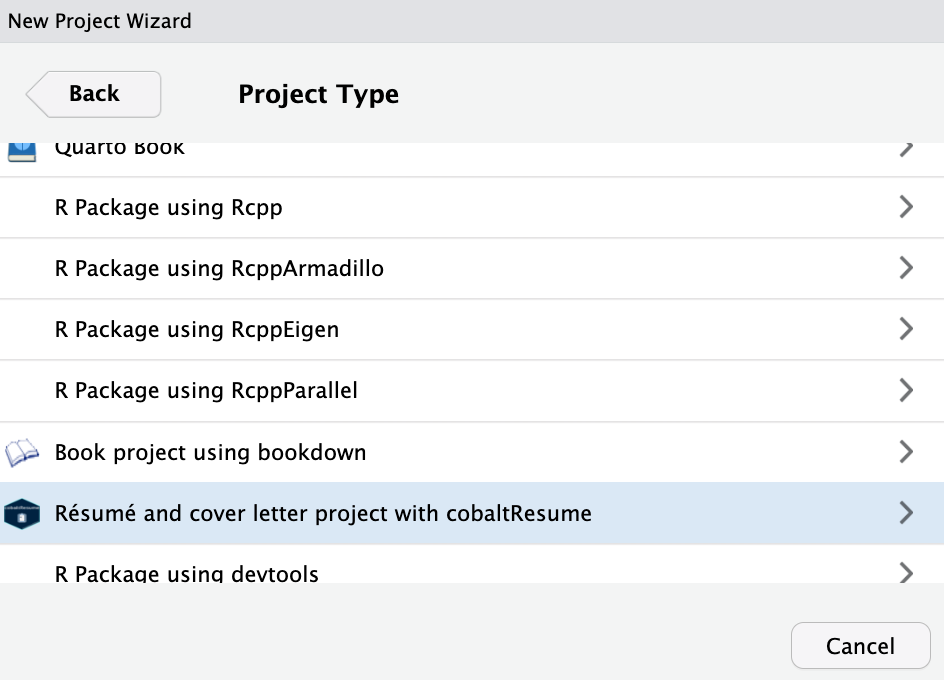
Task: Open the chevron for R Package using Rcpp
Action: tap(906, 207)
